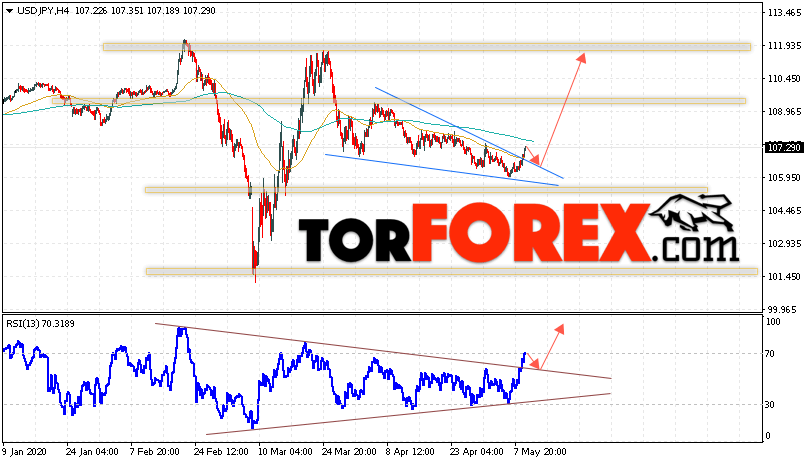The image size is (808, 463).
Task: Open the USDJPY,H4 chart menu triangle
Action: pos(9,10)
